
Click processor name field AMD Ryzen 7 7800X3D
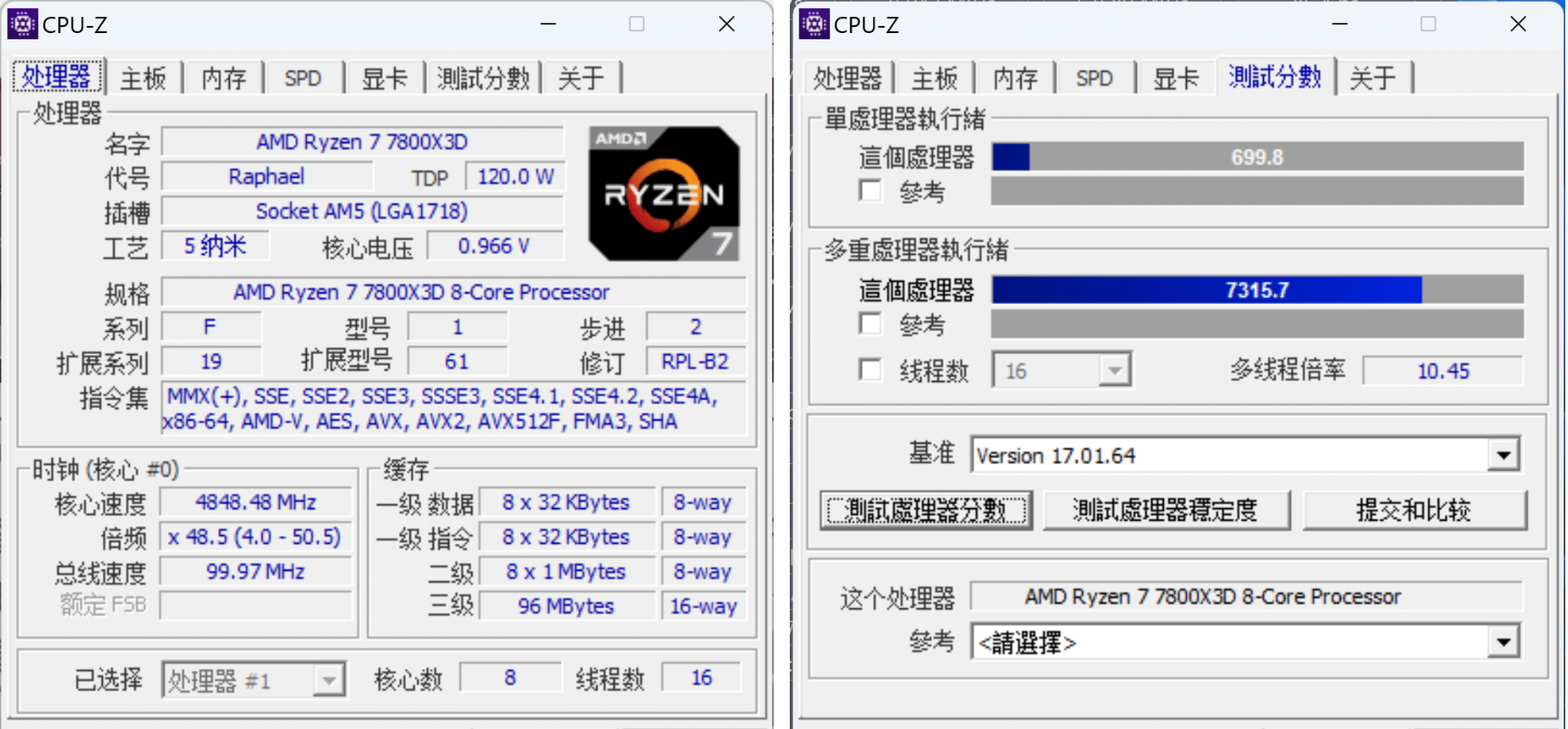tap(362, 142)
